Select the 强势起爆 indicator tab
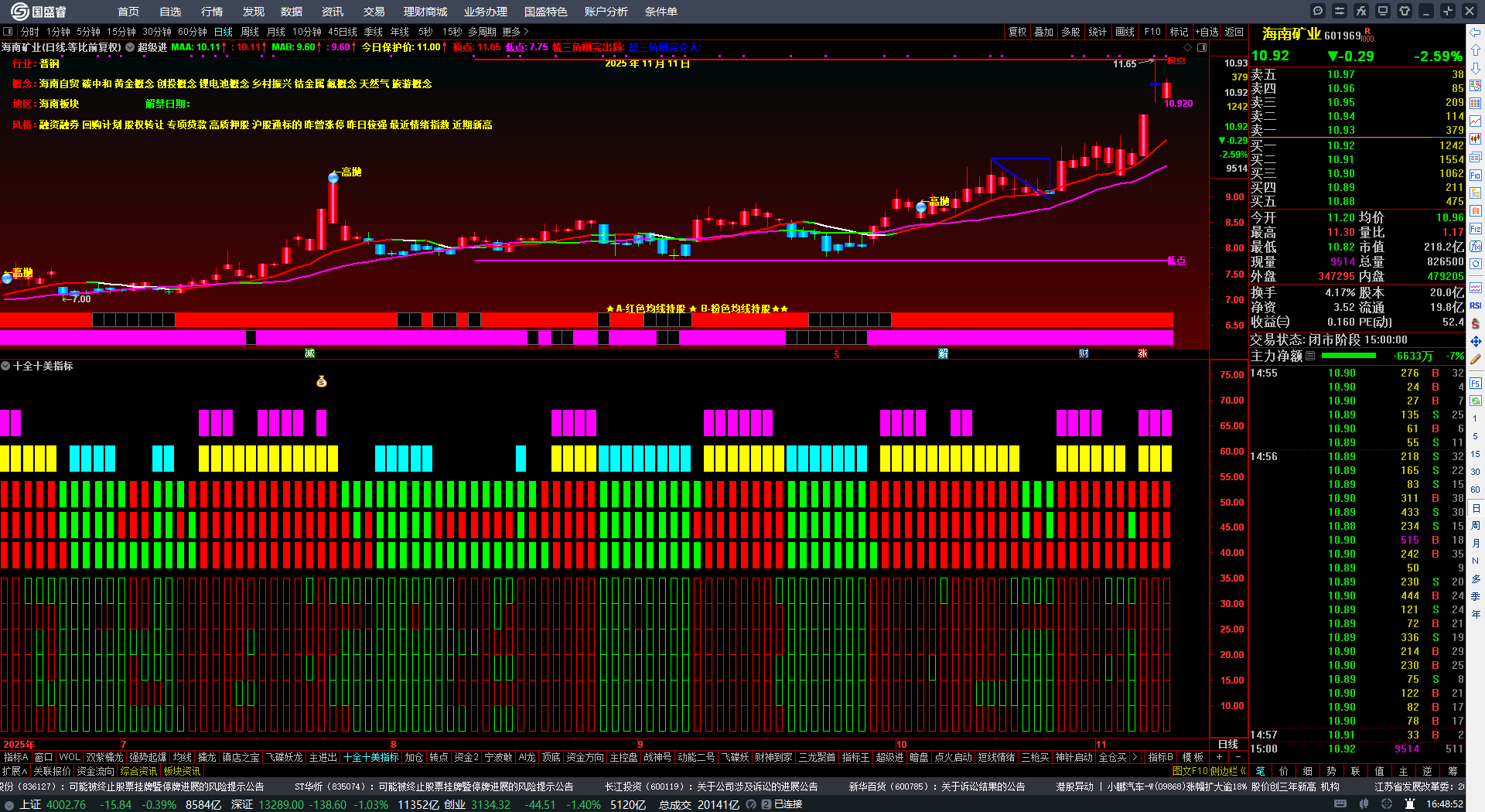Viewport: 1485px width, 812px height. (148, 757)
